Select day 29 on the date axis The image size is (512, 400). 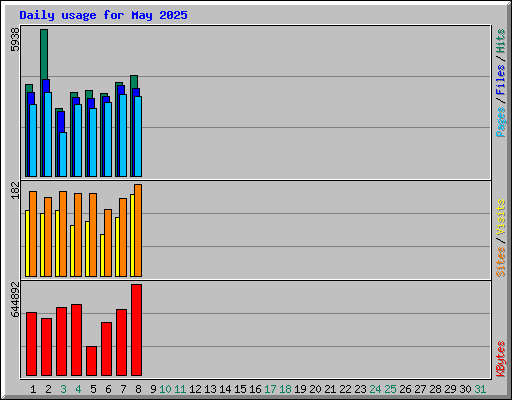point(451,389)
